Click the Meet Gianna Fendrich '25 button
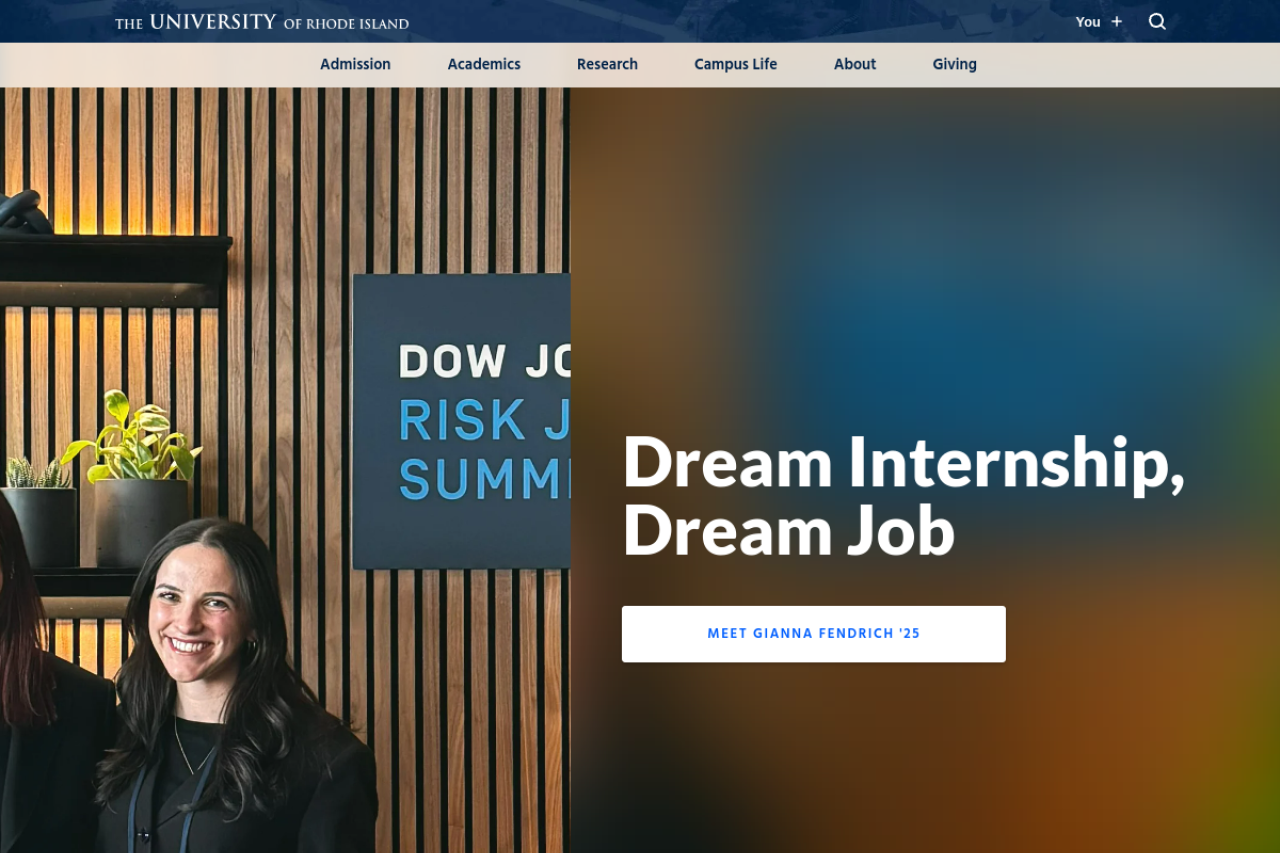Viewport: 1280px width, 853px height. pos(814,634)
